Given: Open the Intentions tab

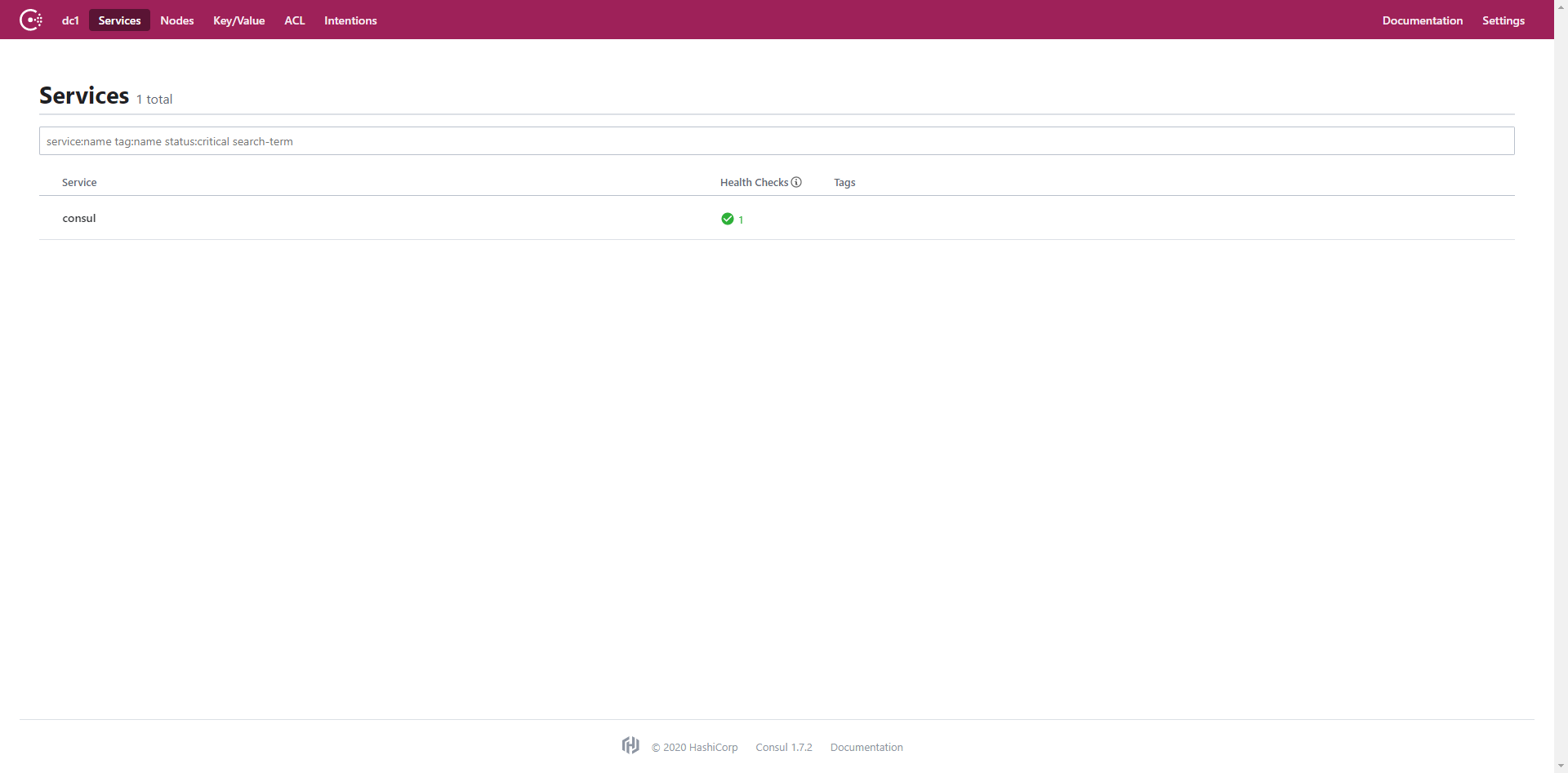Looking at the screenshot, I should (350, 20).
